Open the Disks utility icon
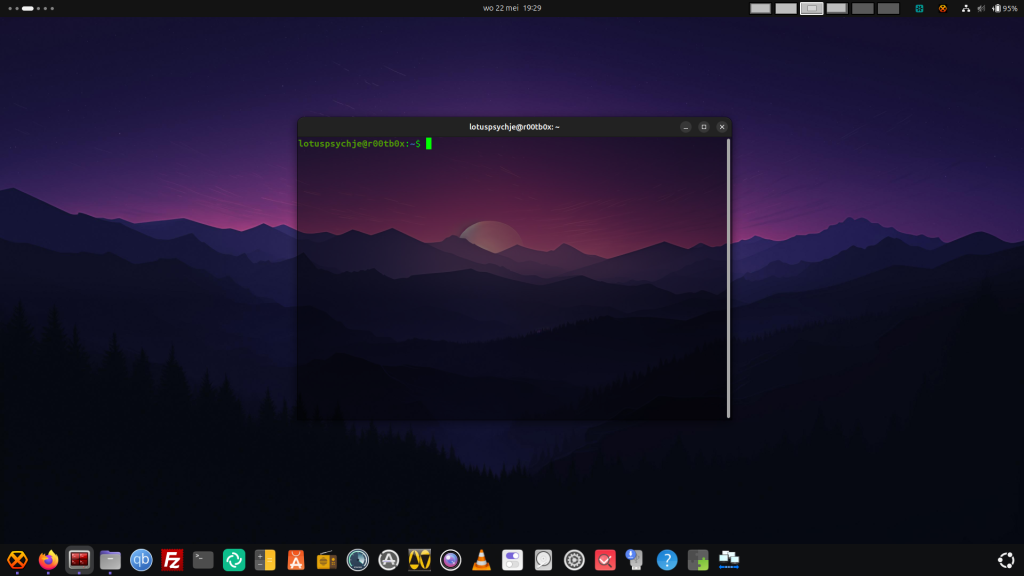The image size is (1024, 576). 543,560
